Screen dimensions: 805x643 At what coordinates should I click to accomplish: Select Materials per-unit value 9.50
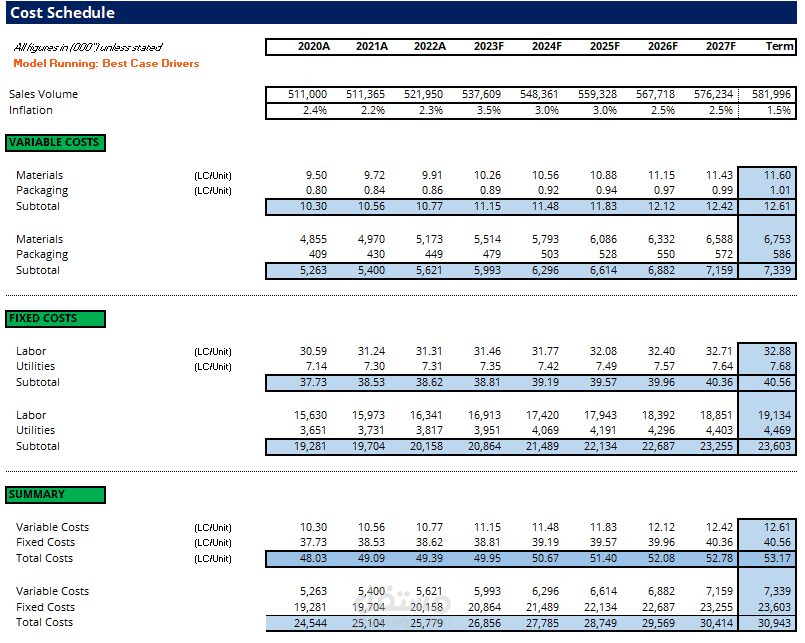pyautogui.click(x=316, y=176)
